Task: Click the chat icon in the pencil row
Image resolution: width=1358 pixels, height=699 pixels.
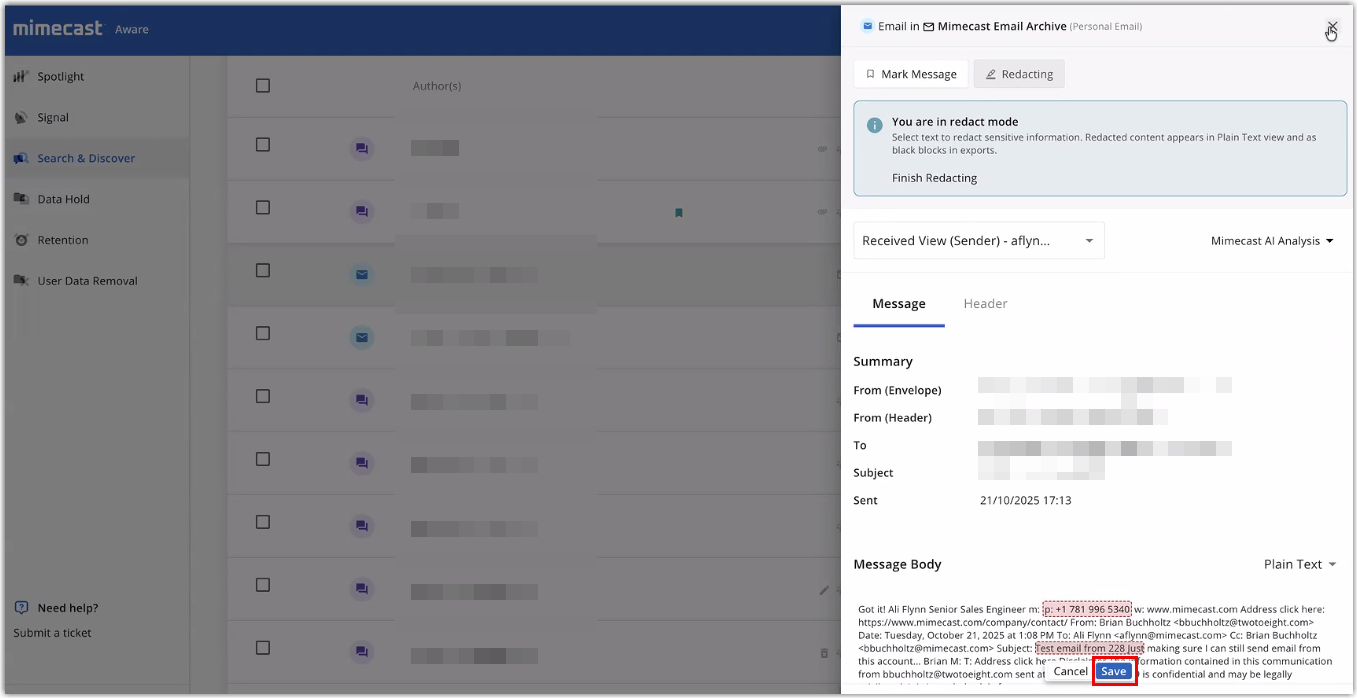Action: pyautogui.click(x=362, y=589)
